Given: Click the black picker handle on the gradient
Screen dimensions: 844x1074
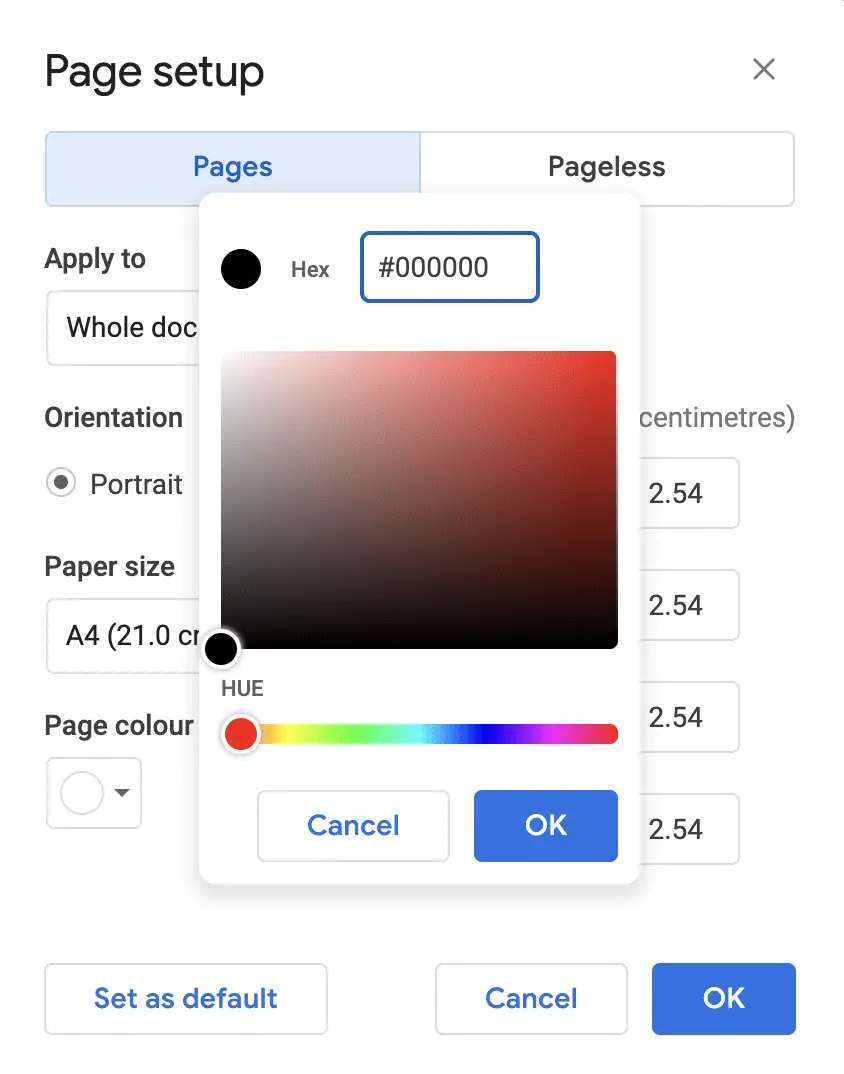Looking at the screenshot, I should [221, 649].
